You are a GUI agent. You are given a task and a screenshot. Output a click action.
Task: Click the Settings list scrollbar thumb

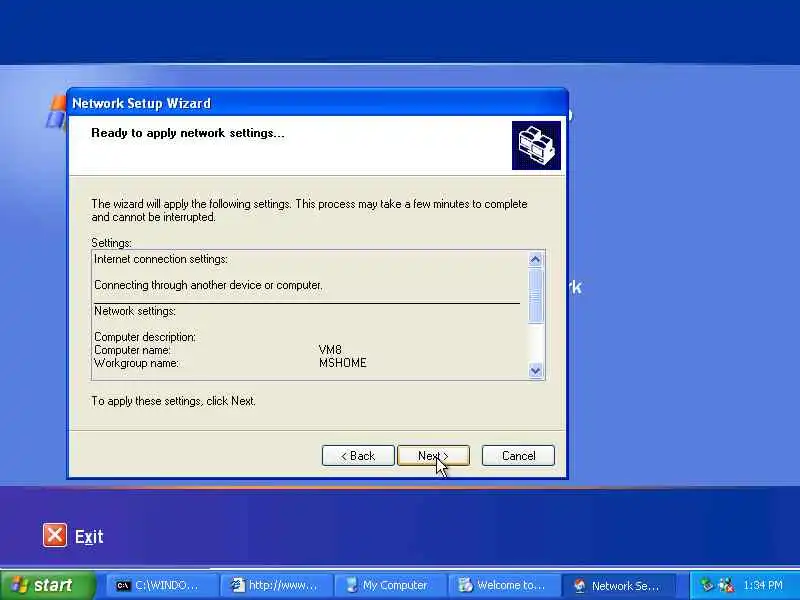pos(535,296)
